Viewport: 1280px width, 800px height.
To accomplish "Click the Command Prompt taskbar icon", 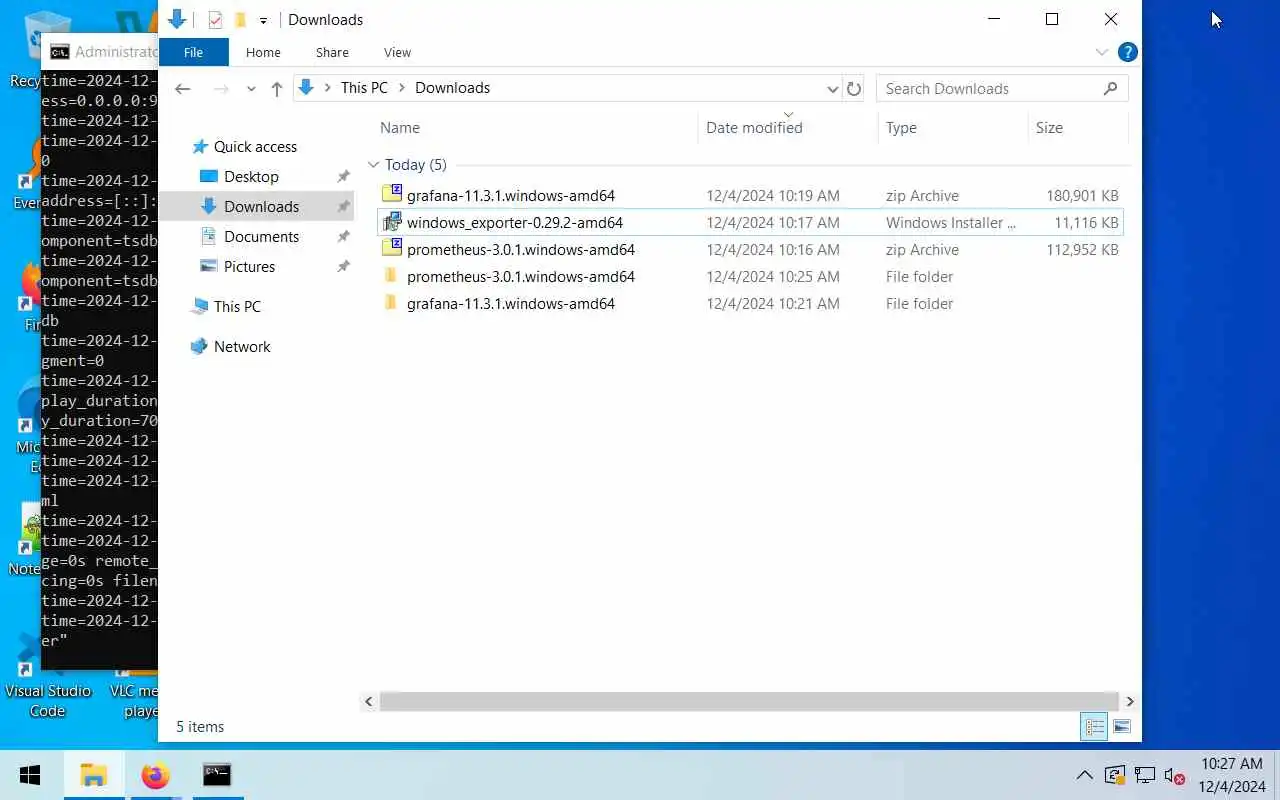I will coord(216,775).
